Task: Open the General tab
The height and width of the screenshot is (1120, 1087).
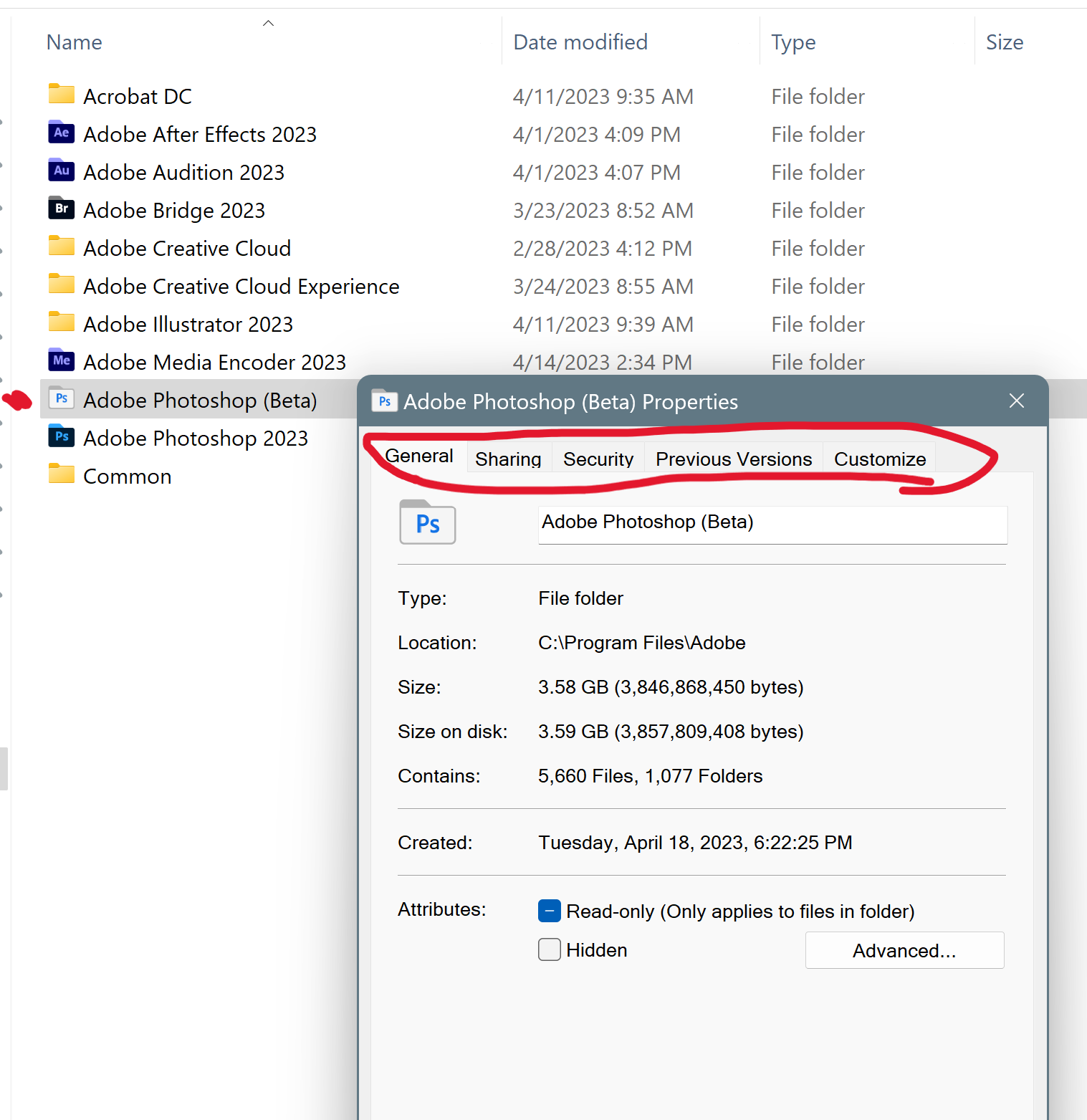Action: [x=419, y=456]
